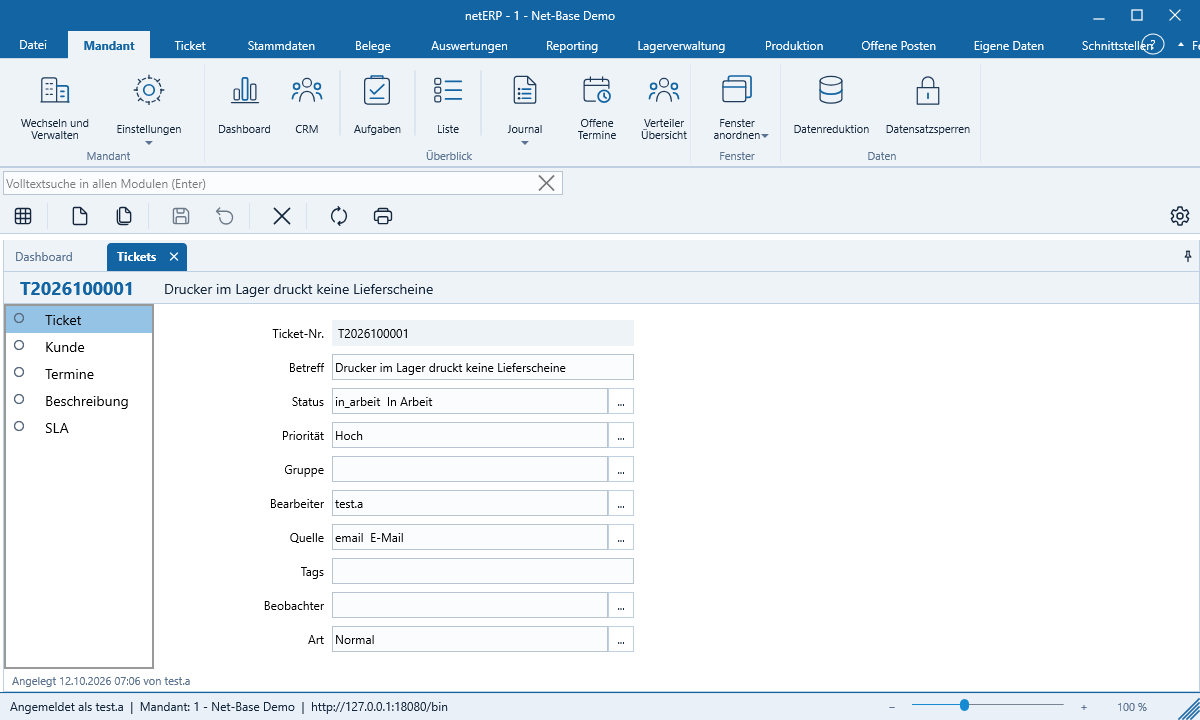Open Datensatzsperren
Screen dimensions: 1200x720
point(928,106)
